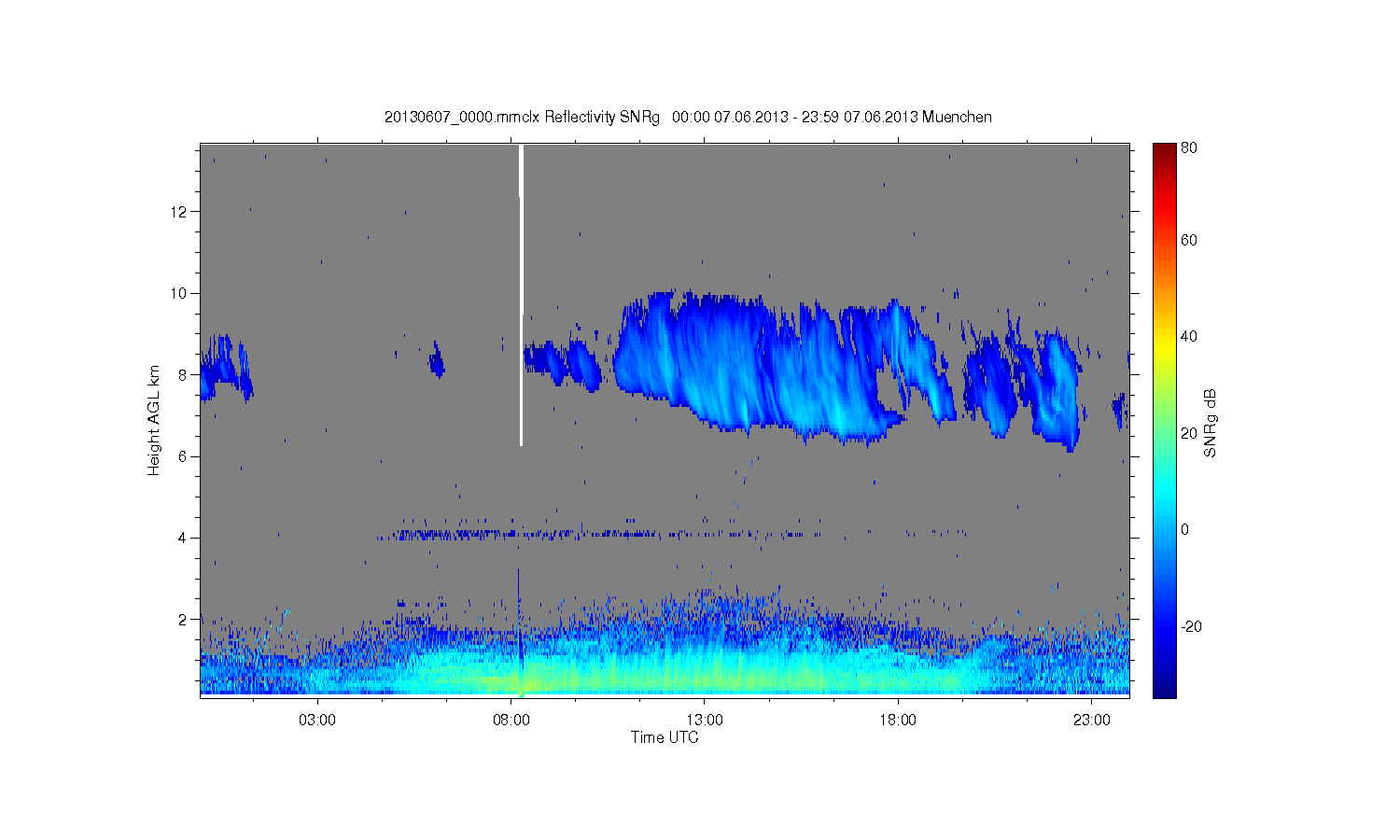The image size is (1400, 840).
Task: Click the height tick label 4
Action: click(x=184, y=538)
